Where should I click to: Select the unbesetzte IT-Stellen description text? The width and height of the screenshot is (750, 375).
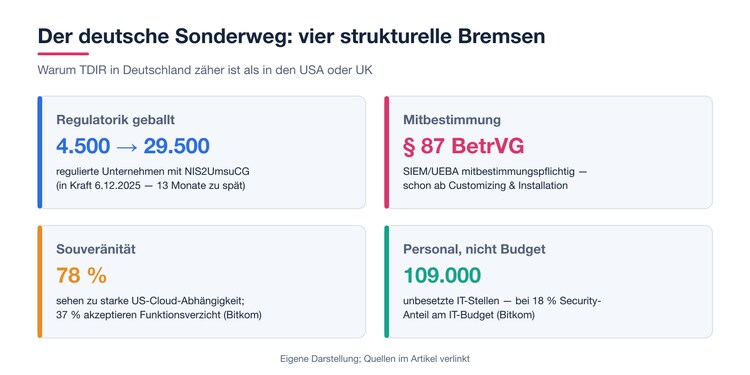tap(502, 308)
